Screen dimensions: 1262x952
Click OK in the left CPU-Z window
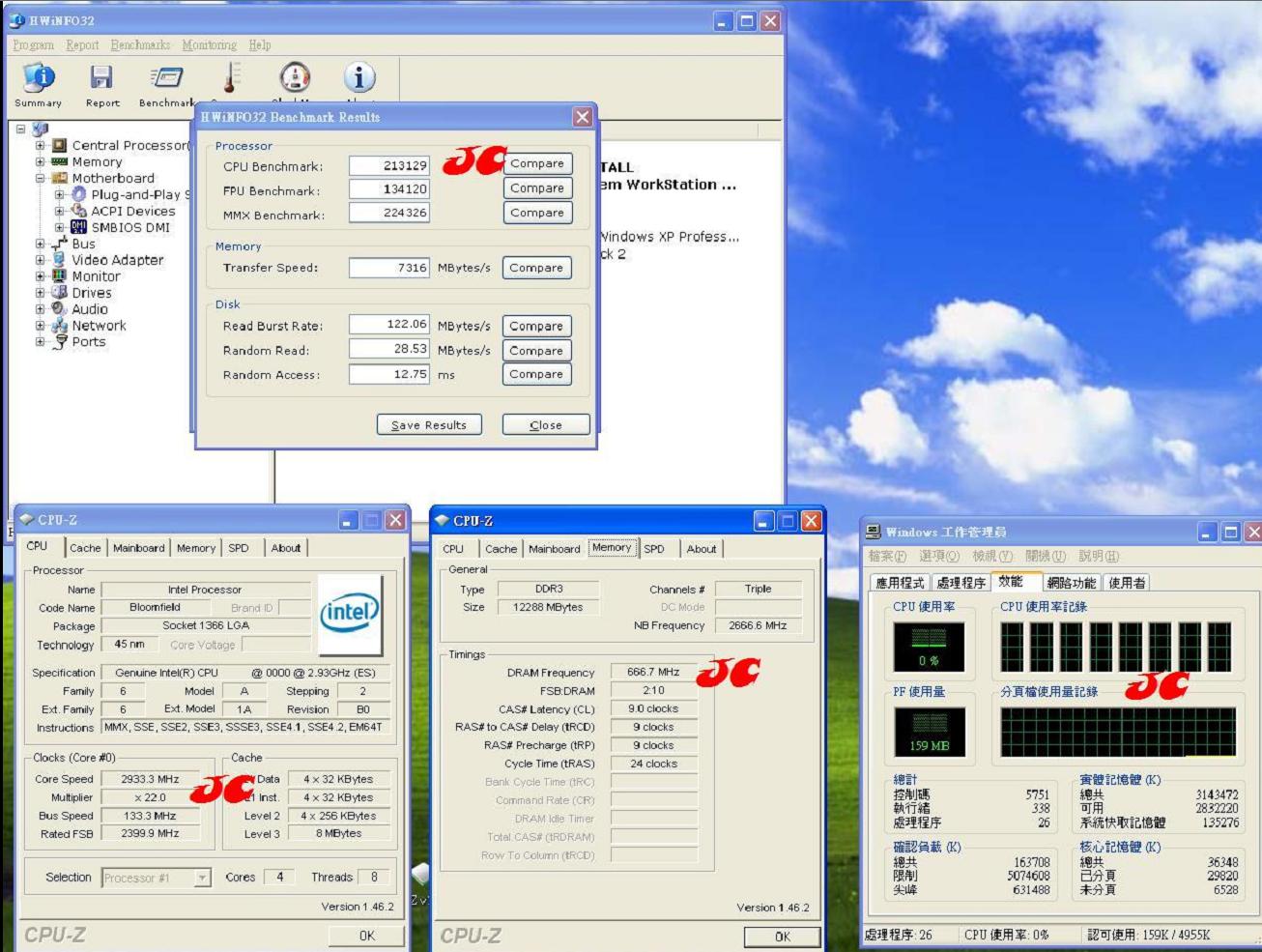[367, 936]
